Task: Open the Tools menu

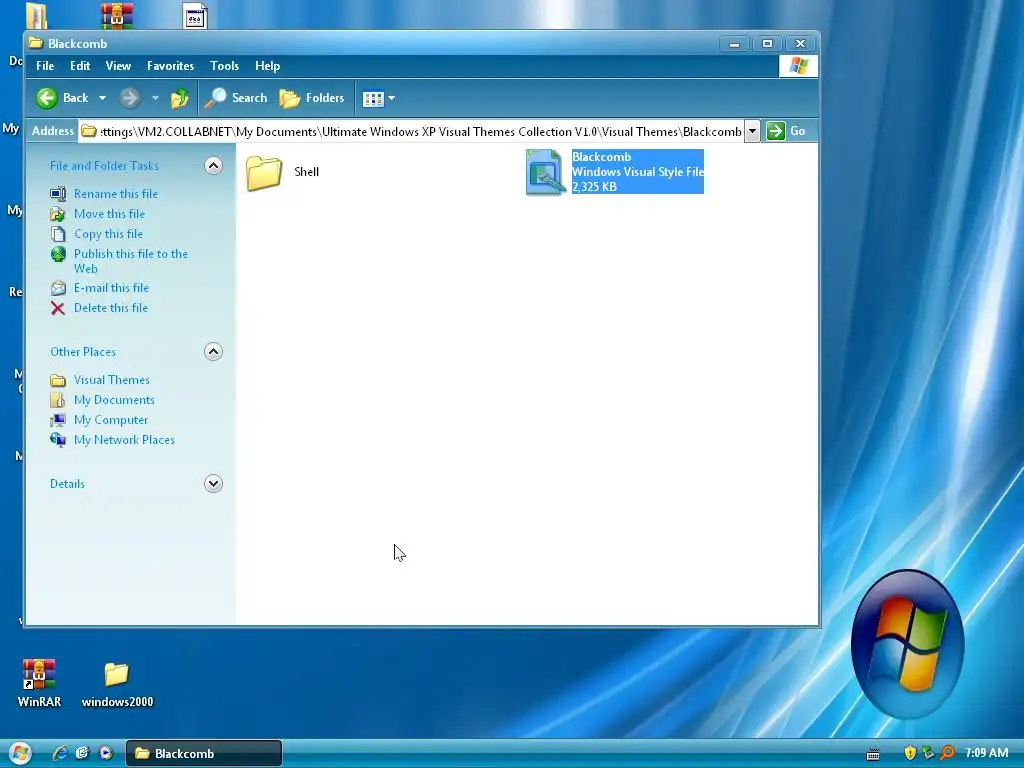Action: pyautogui.click(x=224, y=66)
